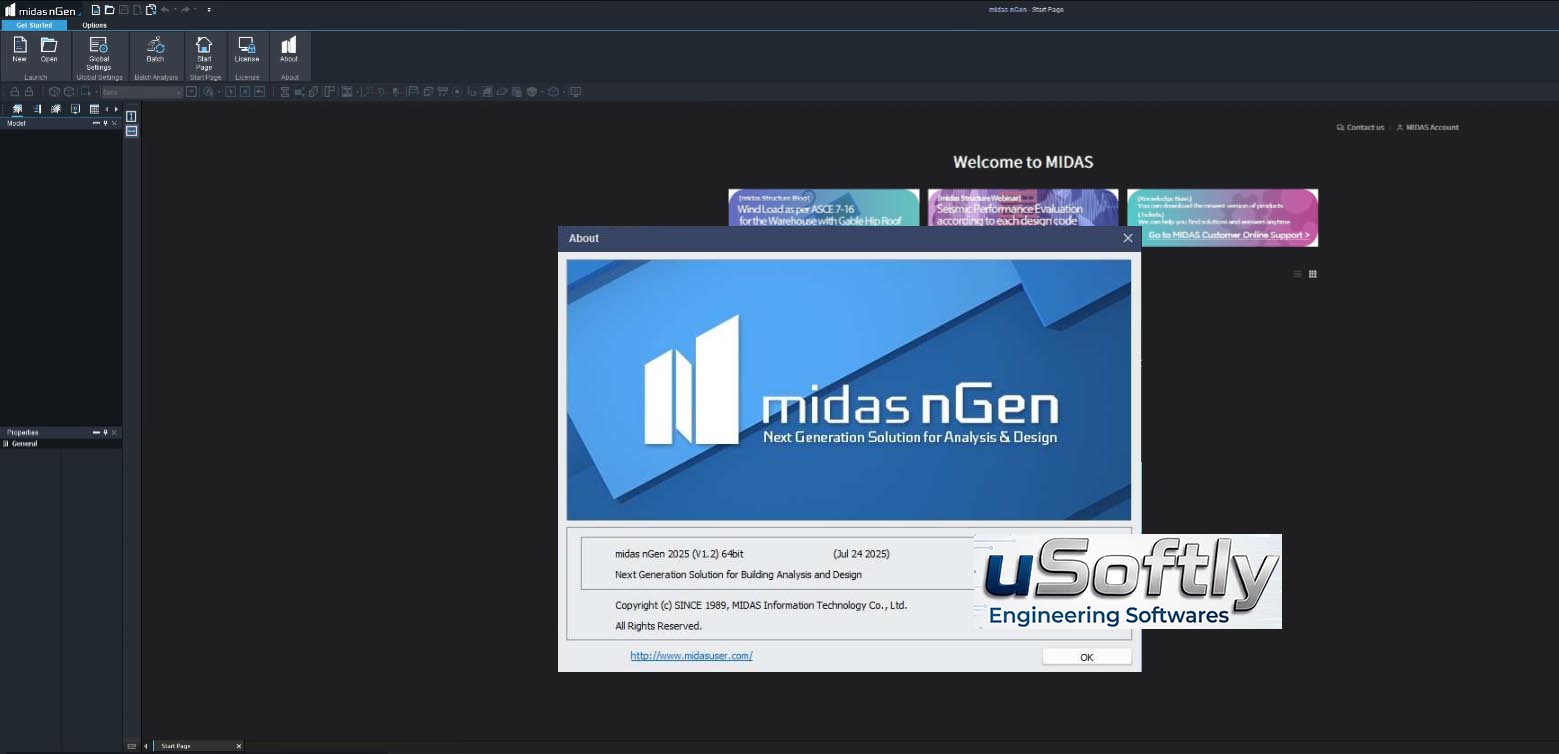Click the right arrow beside the left panel tab icons

(x=116, y=109)
